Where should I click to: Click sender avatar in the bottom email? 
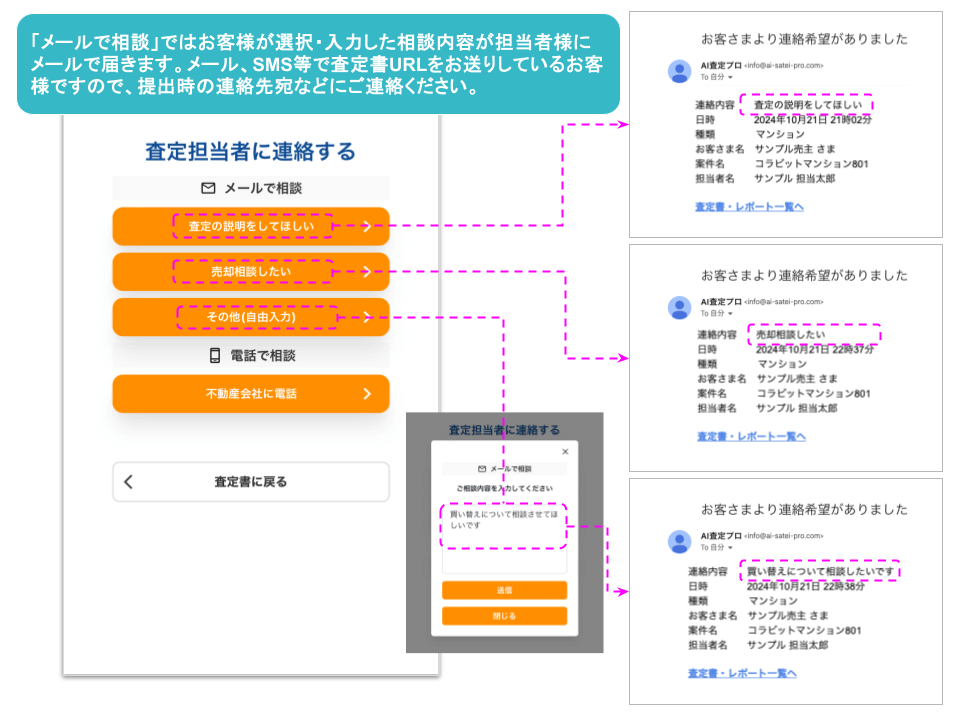(x=680, y=542)
